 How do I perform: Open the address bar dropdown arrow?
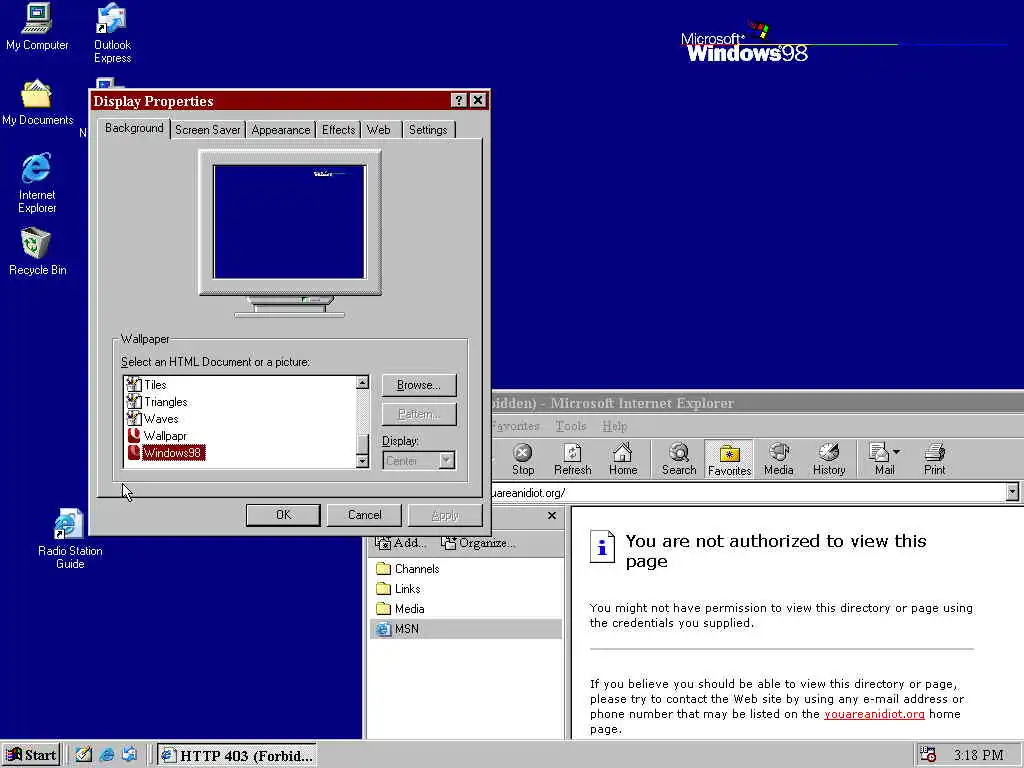click(1012, 492)
